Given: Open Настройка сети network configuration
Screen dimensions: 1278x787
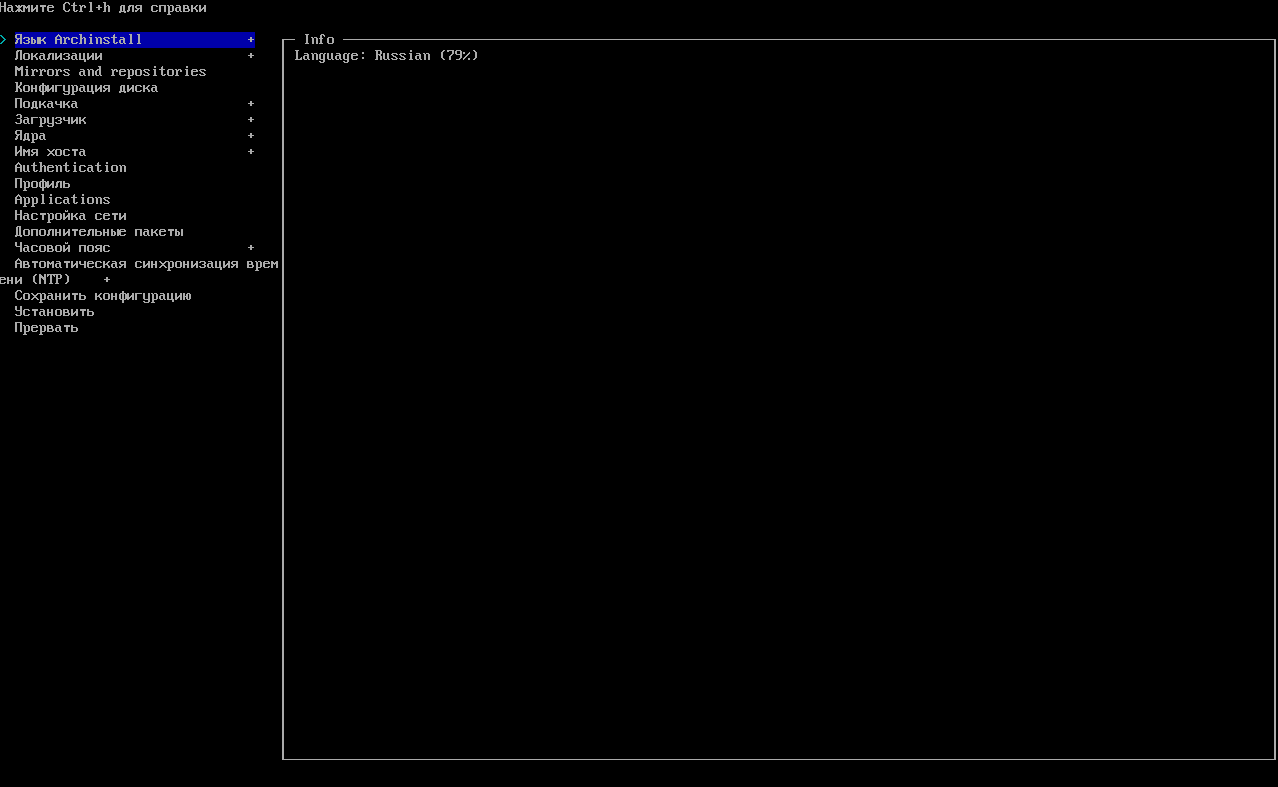Looking at the screenshot, I should click(x=70, y=216).
